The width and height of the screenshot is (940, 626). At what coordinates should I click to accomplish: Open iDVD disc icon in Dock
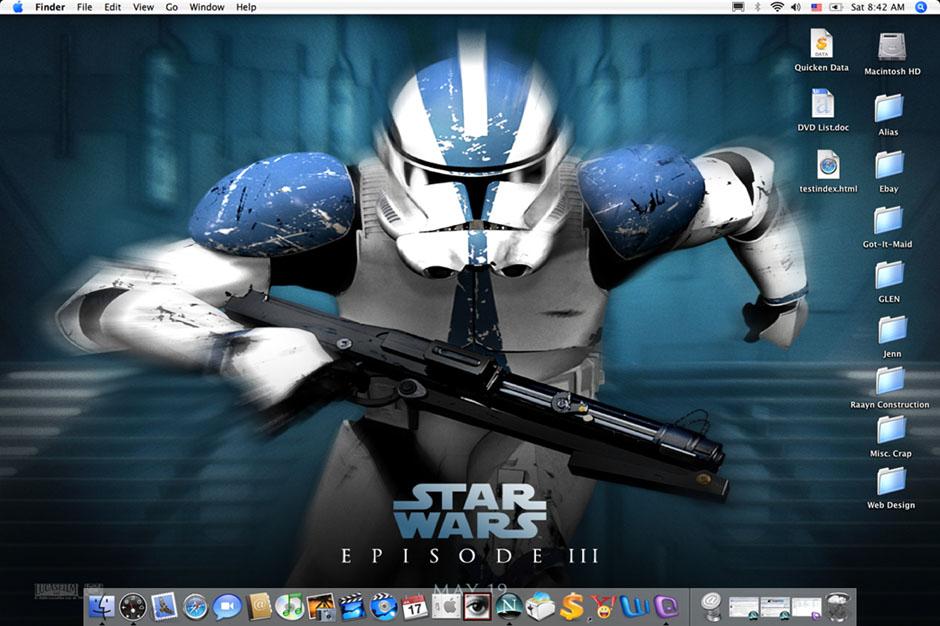384,607
